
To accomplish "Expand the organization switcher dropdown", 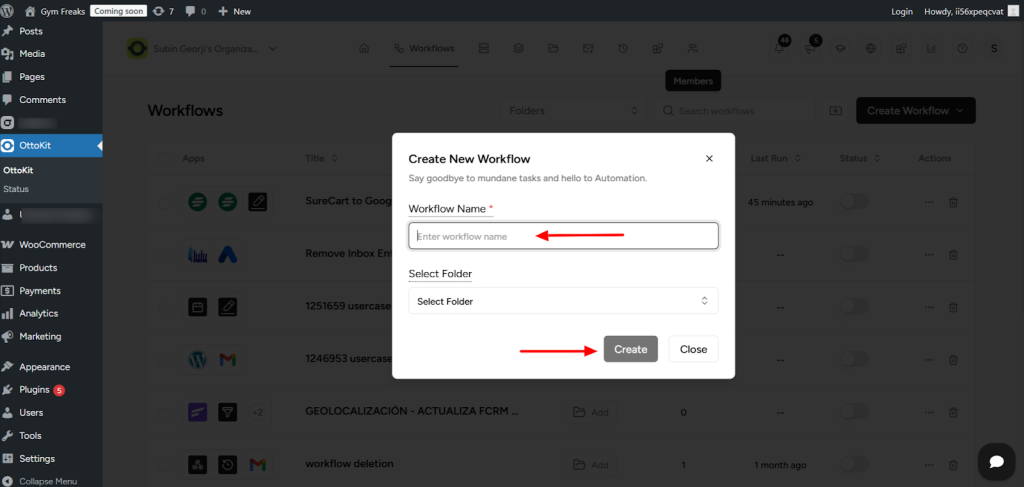I will click(273, 48).
